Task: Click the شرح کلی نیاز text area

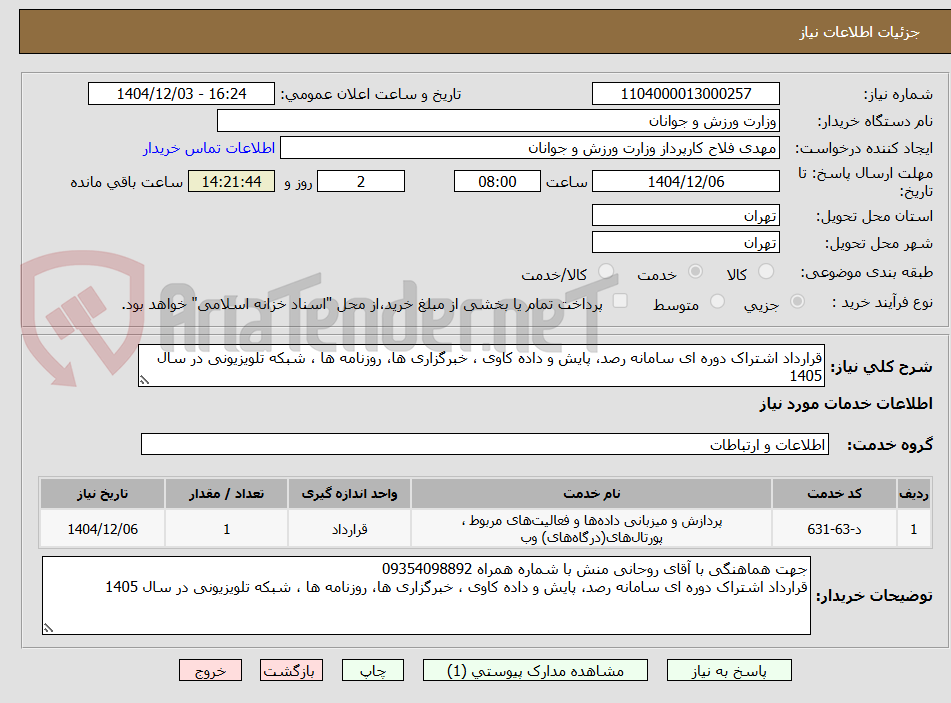Action: pyautogui.click(x=482, y=366)
